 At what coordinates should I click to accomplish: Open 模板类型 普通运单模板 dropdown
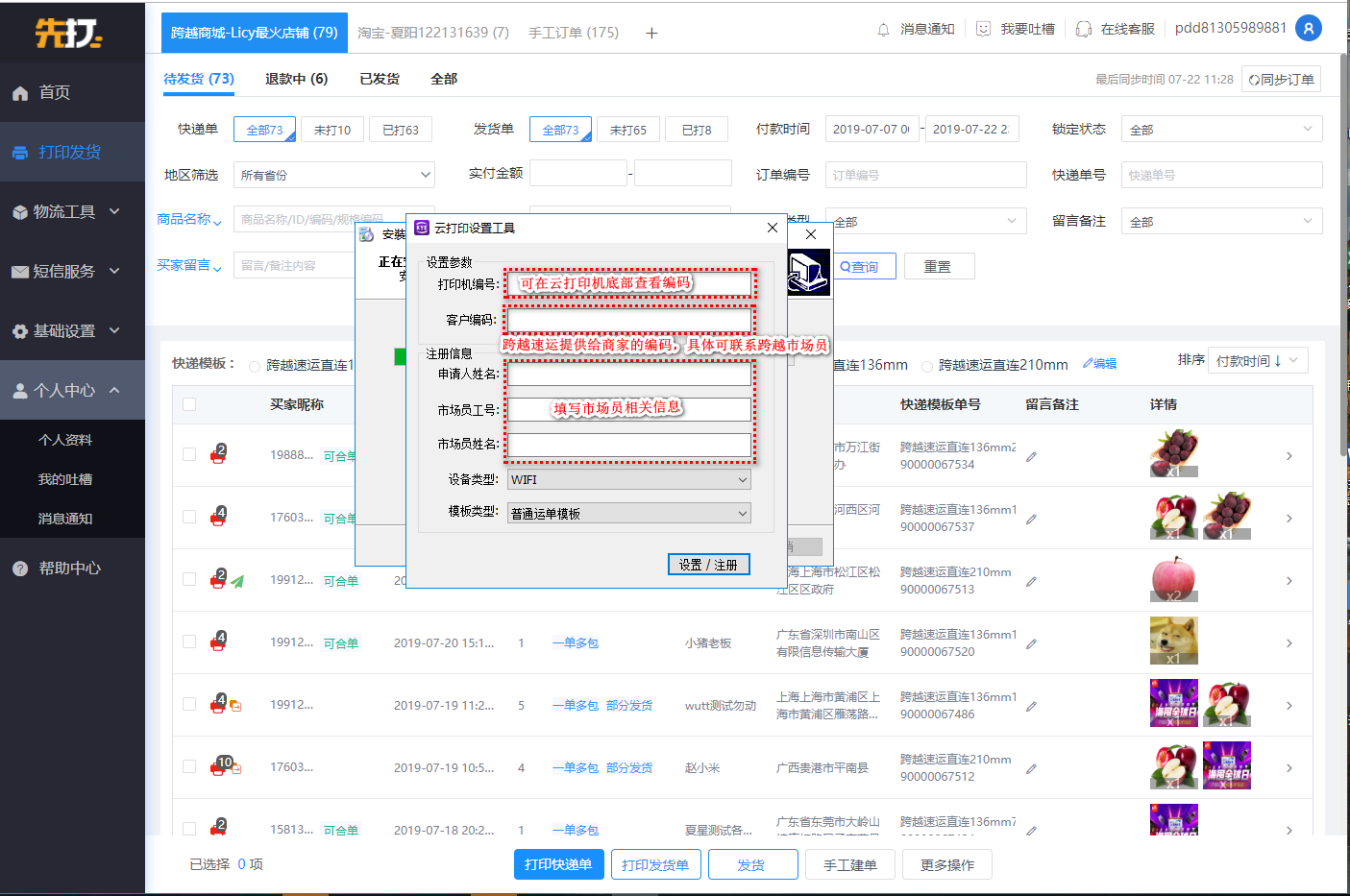pos(628,513)
